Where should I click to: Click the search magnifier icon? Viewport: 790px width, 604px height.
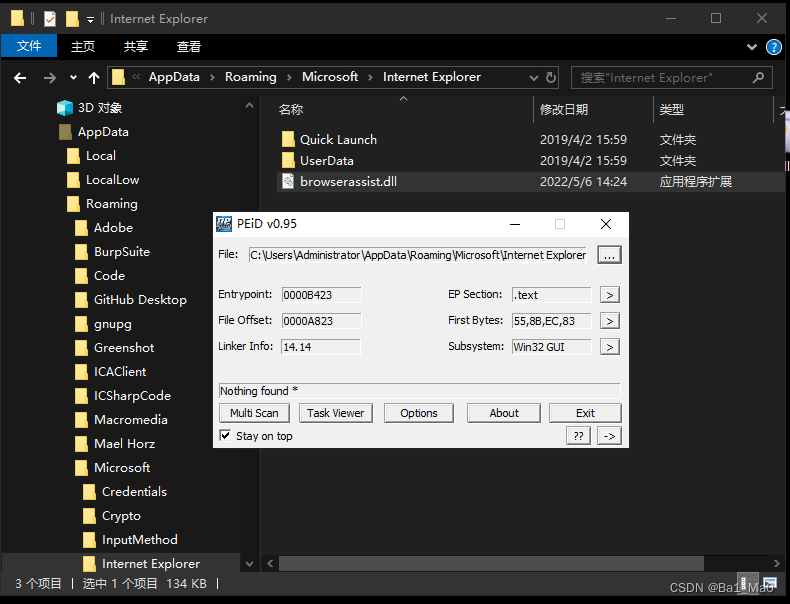(758, 78)
